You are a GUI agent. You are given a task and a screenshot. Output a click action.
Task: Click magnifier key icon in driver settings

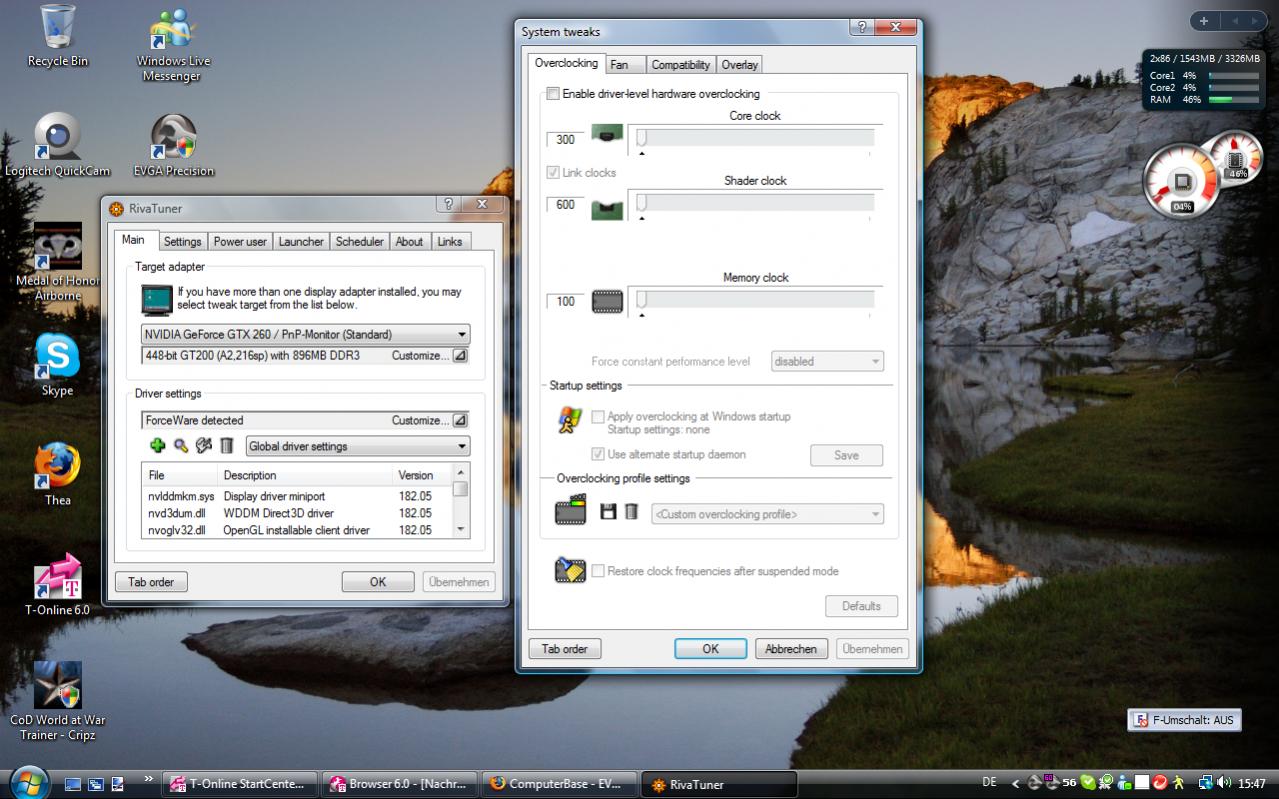coord(181,446)
